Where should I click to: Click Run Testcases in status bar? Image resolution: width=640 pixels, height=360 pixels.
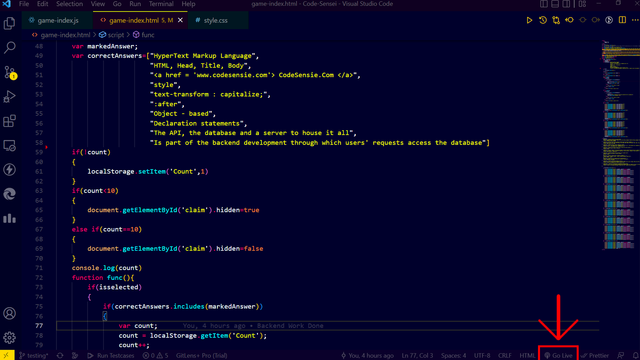pyautogui.click(x=111, y=356)
